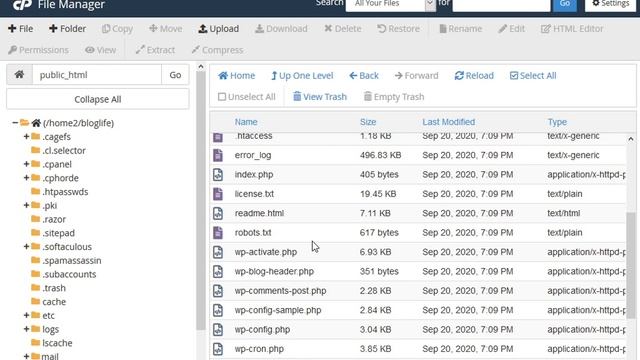Expand the logs folder
Screen dimensions: 640x360
[26, 329]
